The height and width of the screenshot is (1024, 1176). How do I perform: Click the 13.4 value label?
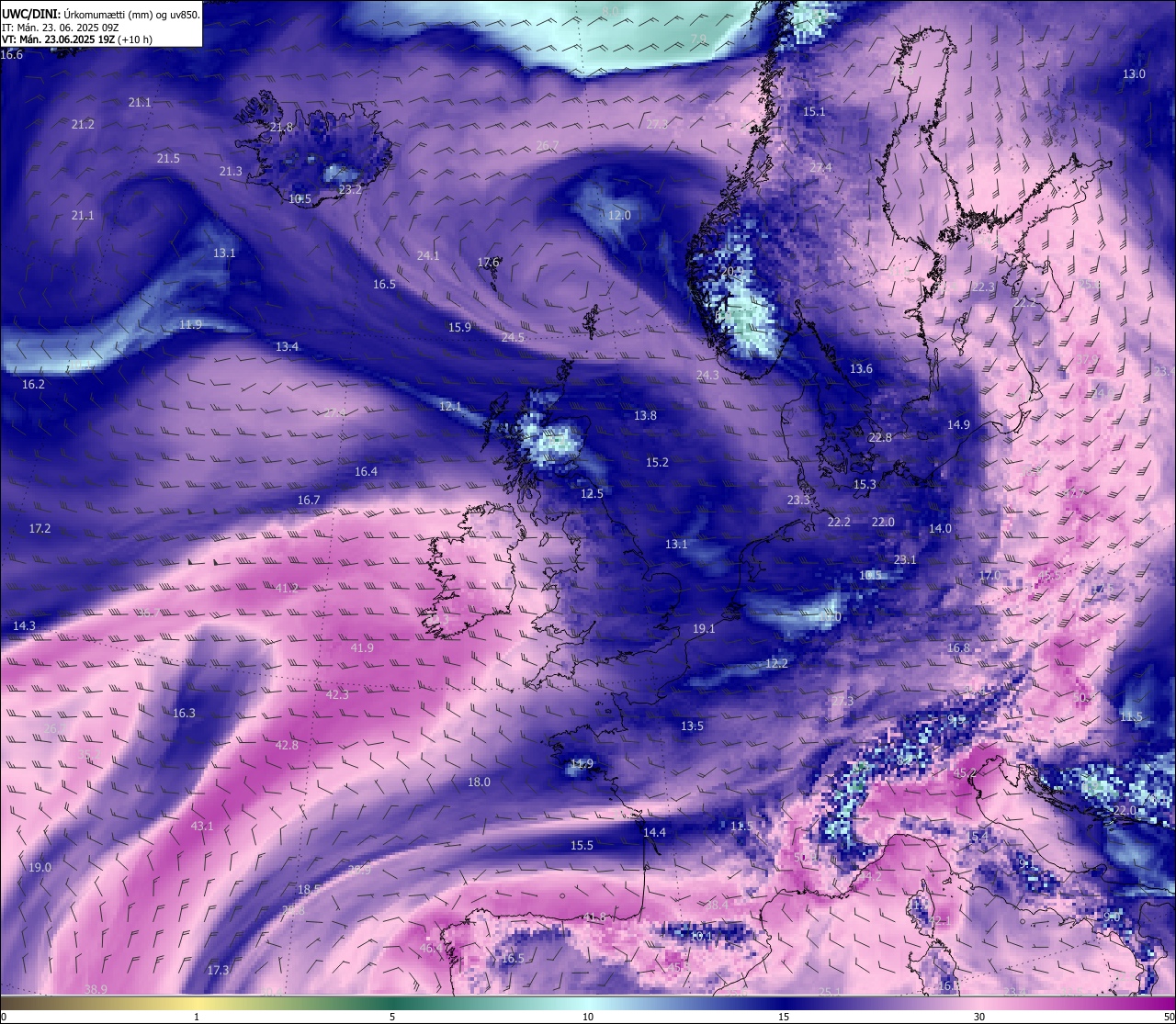coord(287,347)
